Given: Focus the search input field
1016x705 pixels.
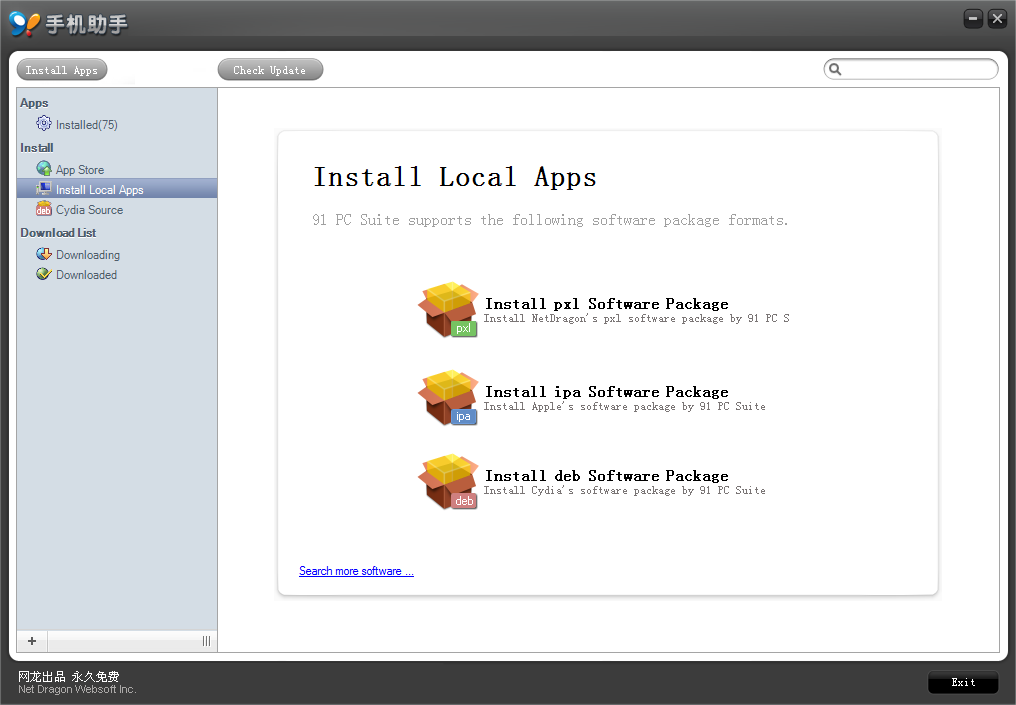Looking at the screenshot, I should pyautogui.click(x=911, y=69).
